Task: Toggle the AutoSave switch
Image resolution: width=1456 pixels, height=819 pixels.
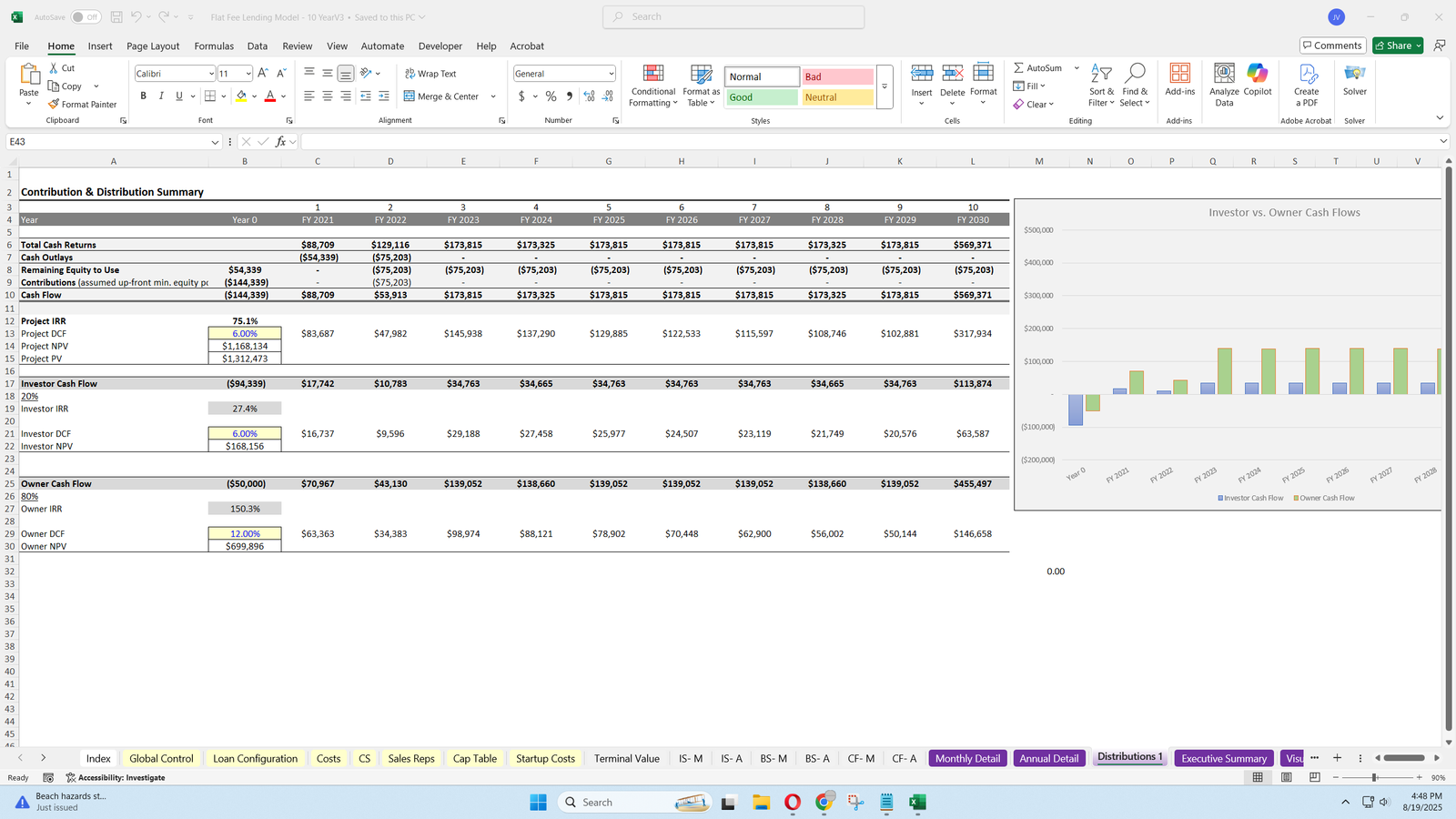Action: click(86, 17)
